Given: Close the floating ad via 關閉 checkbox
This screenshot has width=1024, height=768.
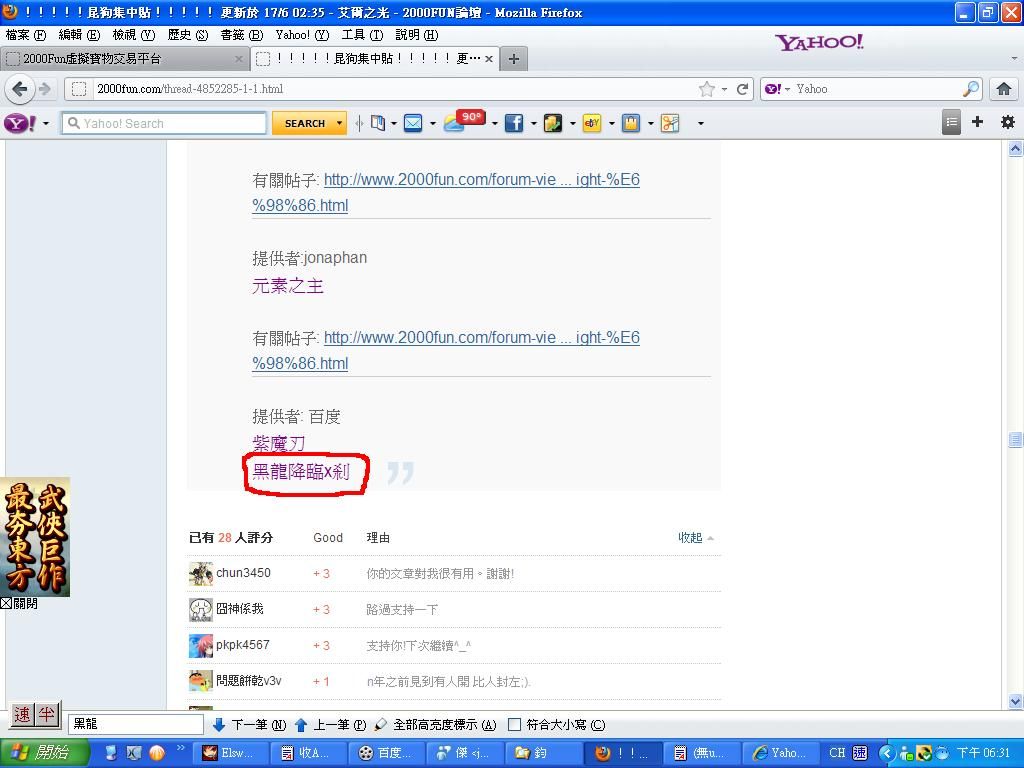Looking at the screenshot, I should [6, 604].
